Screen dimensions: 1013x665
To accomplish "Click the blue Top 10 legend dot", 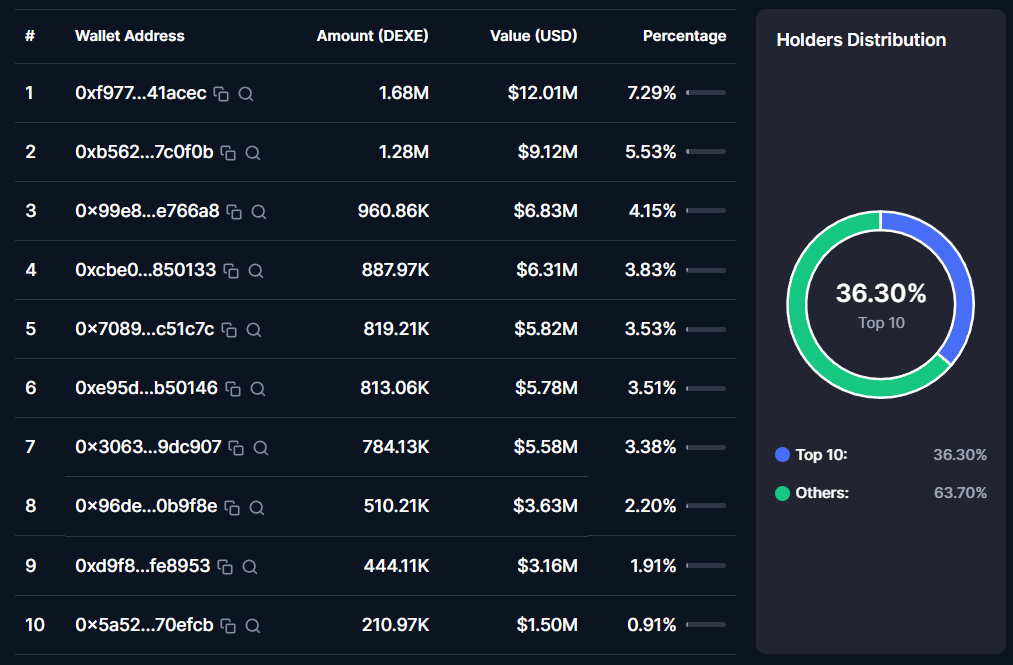I will pyautogui.click(x=782, y=455).
